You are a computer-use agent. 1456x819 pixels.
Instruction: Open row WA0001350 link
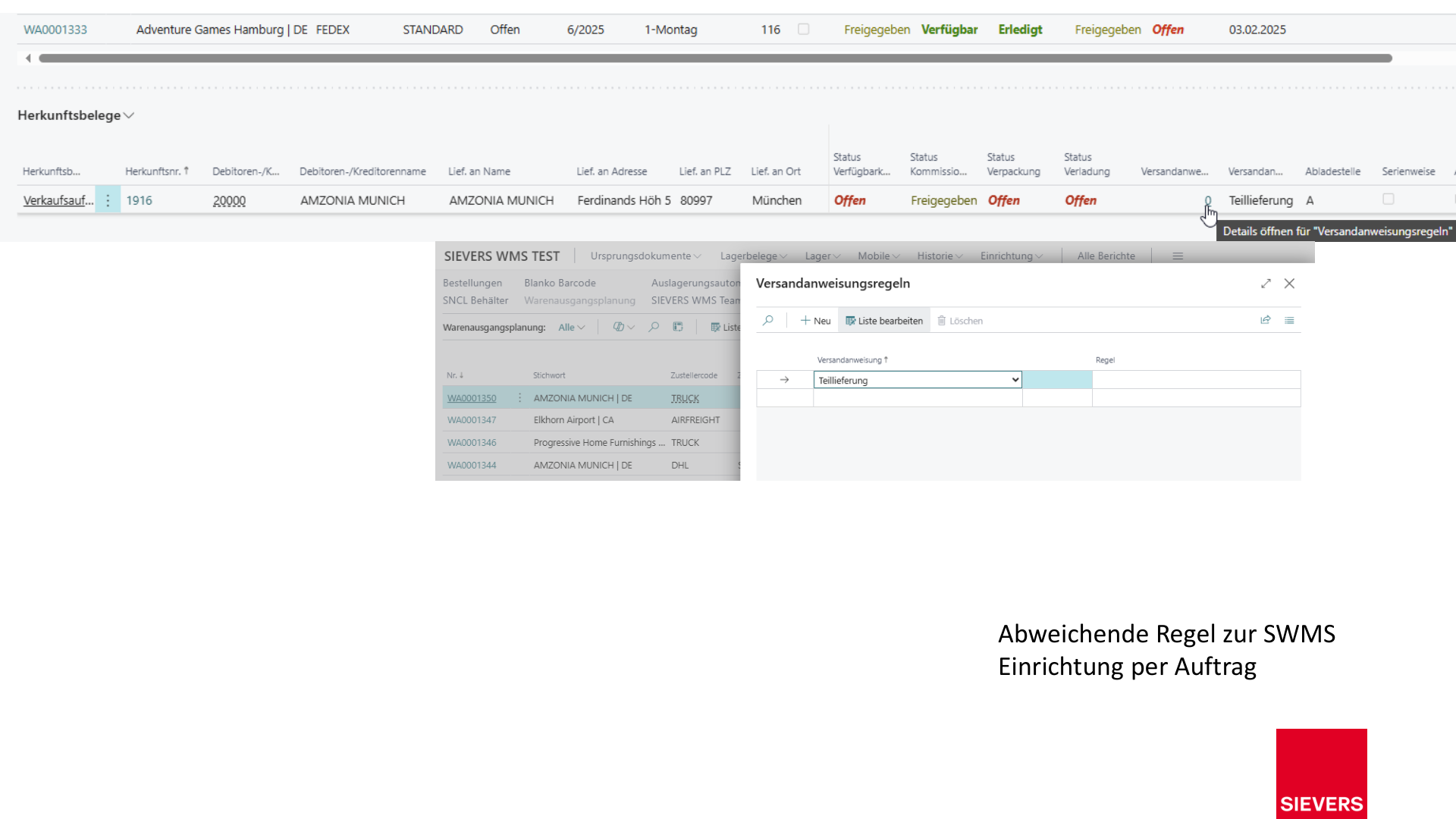pos(472,398)
